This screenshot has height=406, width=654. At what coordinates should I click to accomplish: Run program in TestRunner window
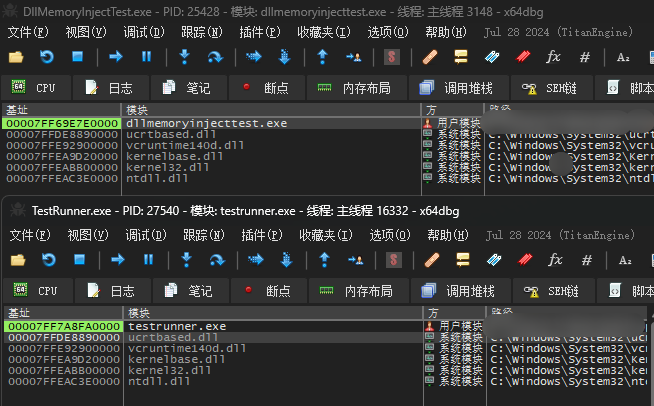(118, 260)
